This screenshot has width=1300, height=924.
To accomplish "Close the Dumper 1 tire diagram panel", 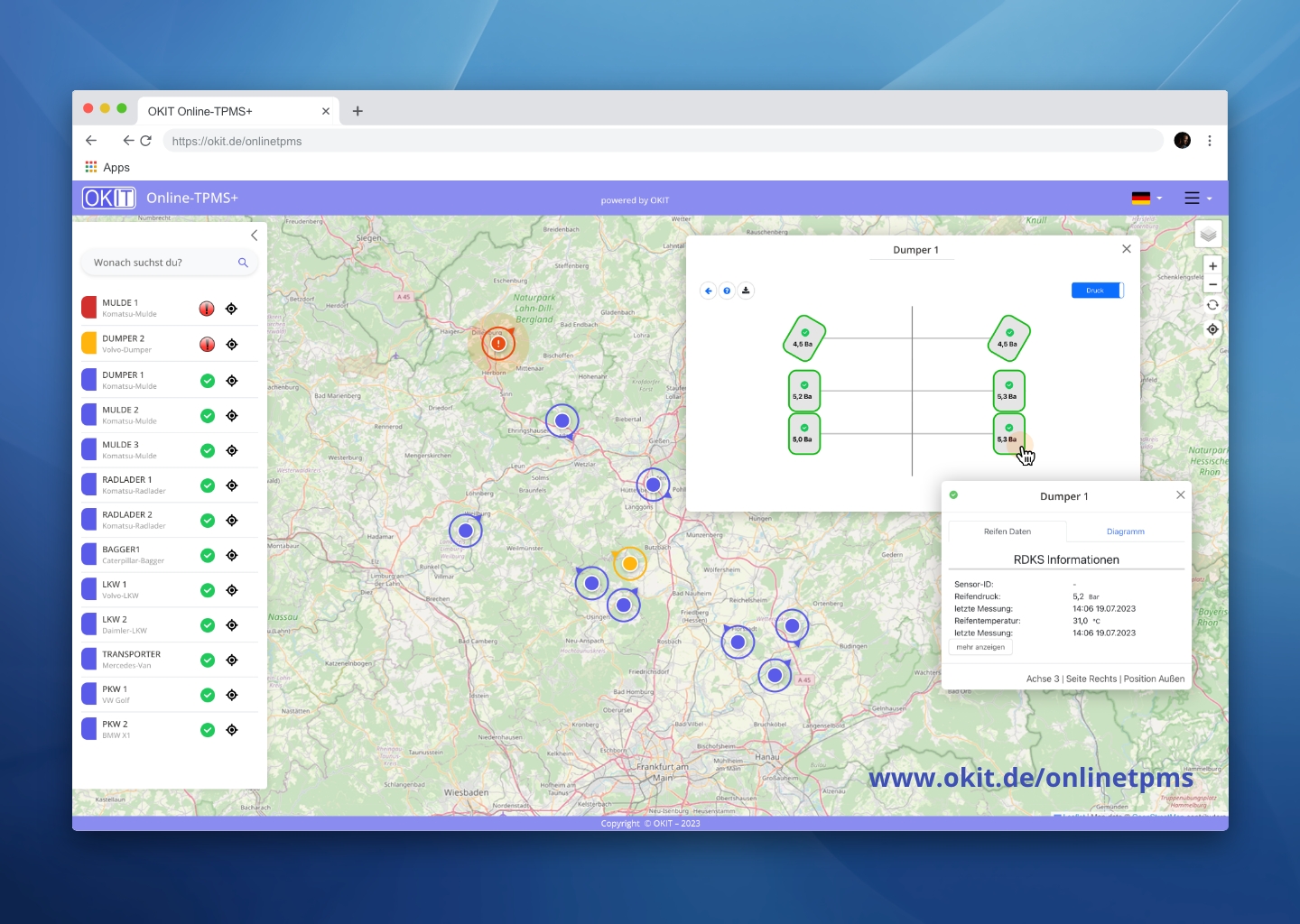I will tap(1127, 249).
